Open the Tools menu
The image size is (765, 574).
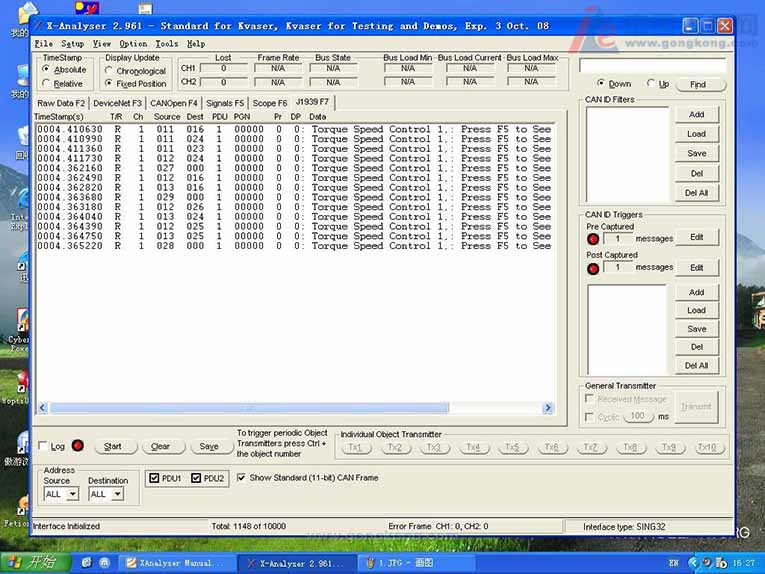167,44
